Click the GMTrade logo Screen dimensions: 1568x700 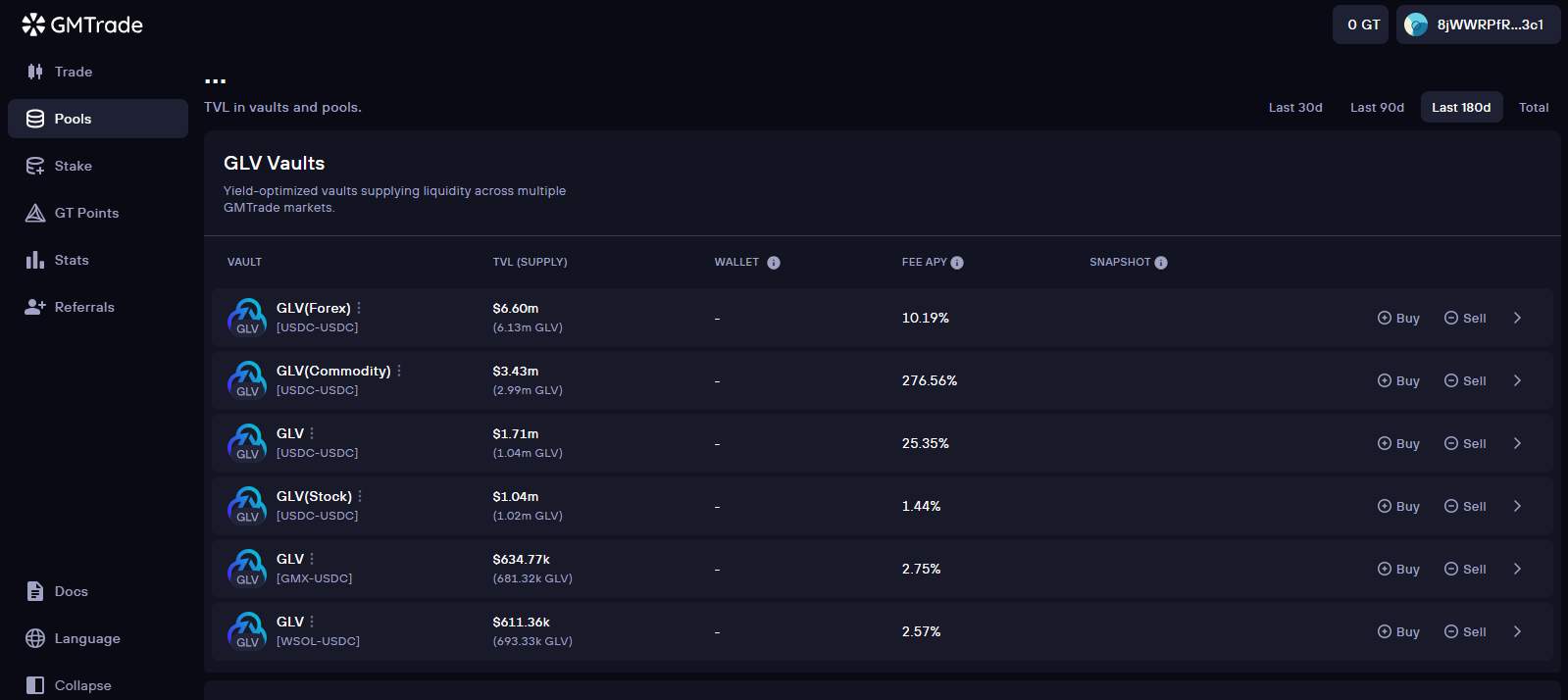click(82, 25)
